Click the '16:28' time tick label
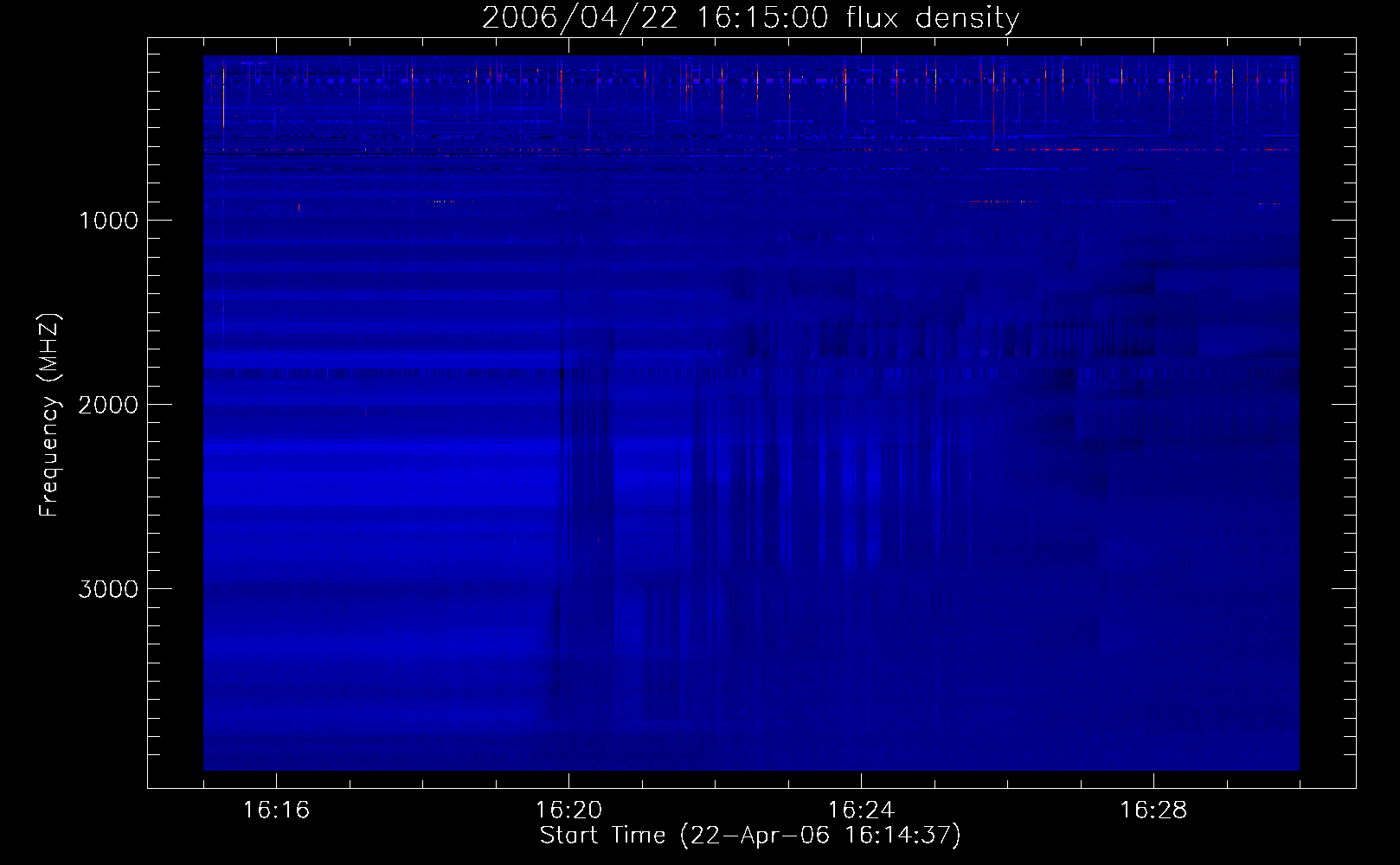Viewport: 1400px width, 865px height. [x=1153, y=811]
